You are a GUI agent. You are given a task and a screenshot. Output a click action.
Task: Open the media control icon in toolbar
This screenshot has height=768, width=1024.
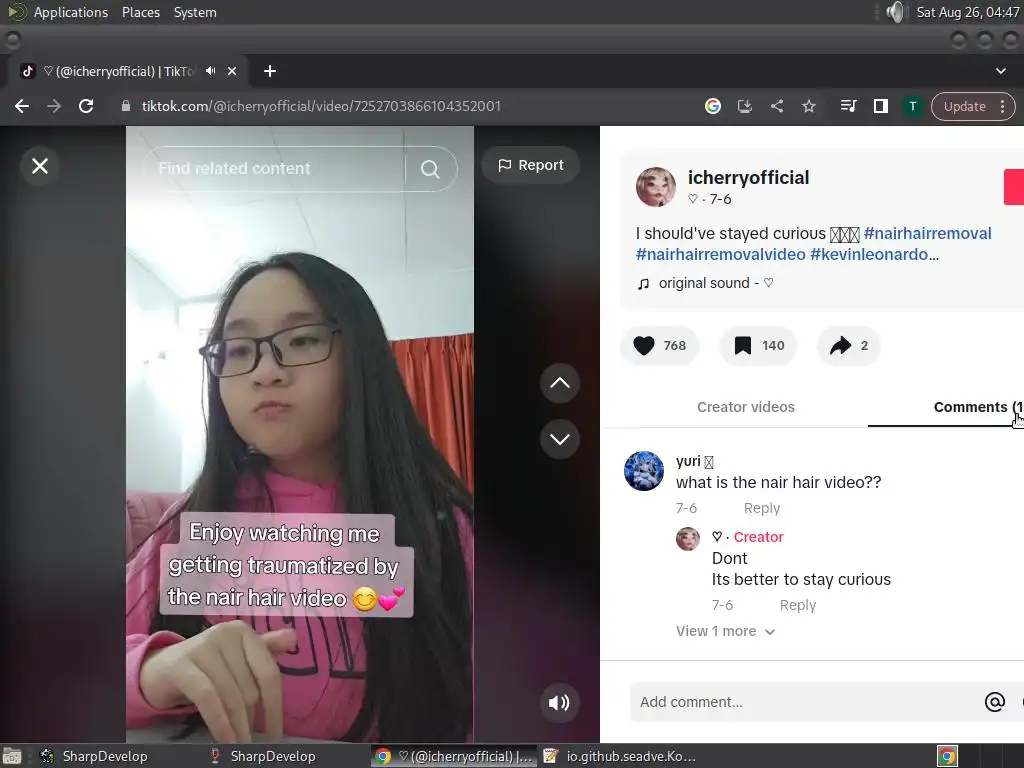[848, 106]
